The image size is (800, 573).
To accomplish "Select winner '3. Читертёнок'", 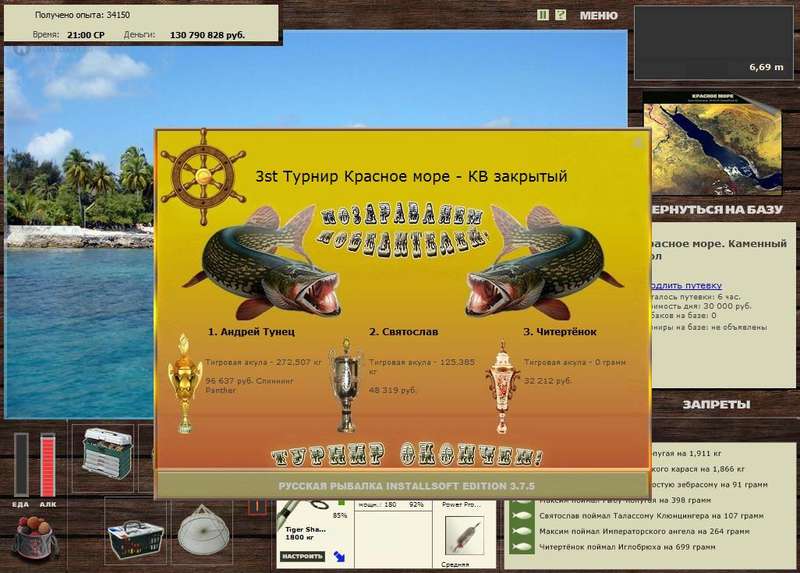I will coord(560,332).
